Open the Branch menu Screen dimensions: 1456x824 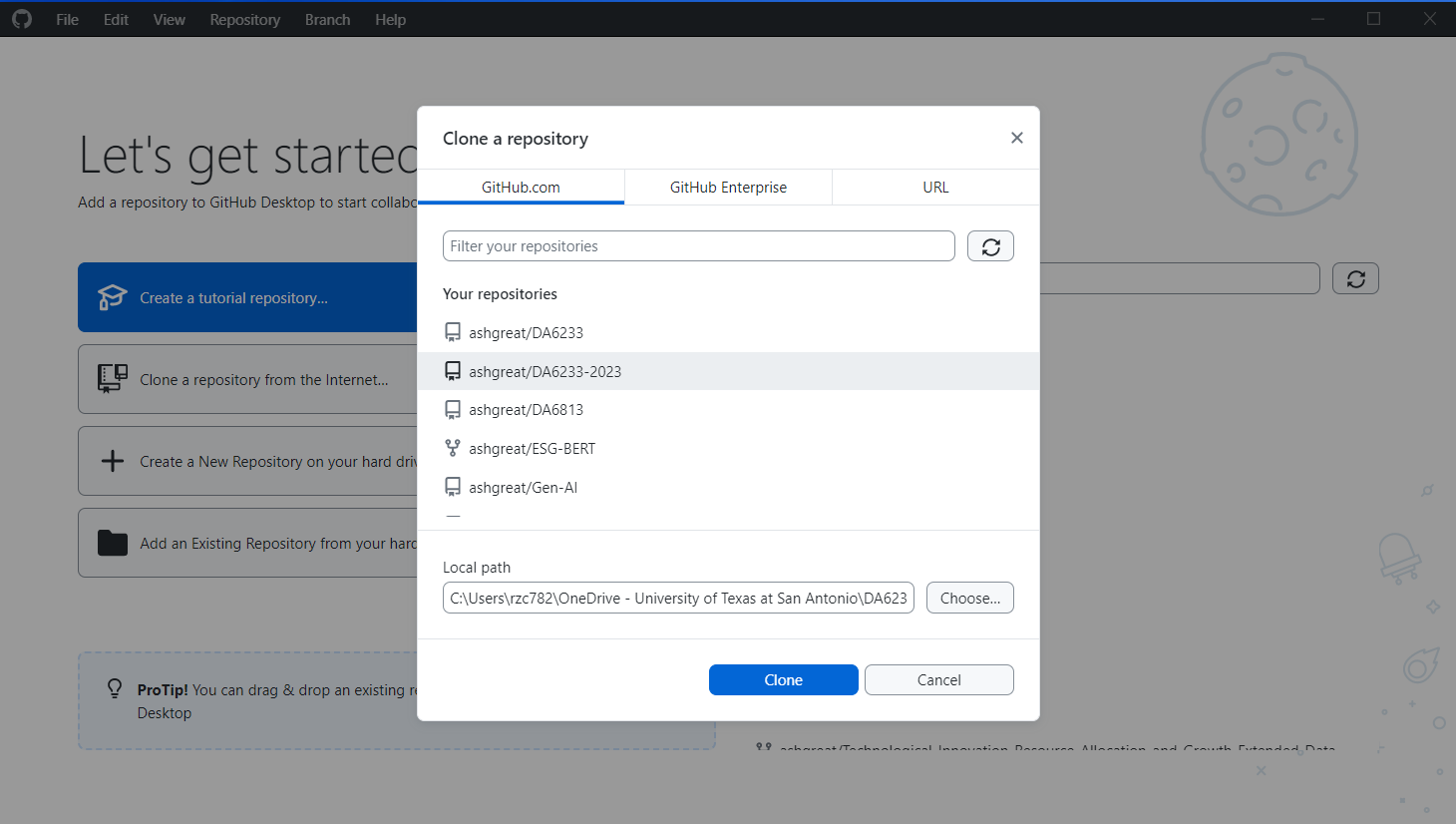click(327, 20)
